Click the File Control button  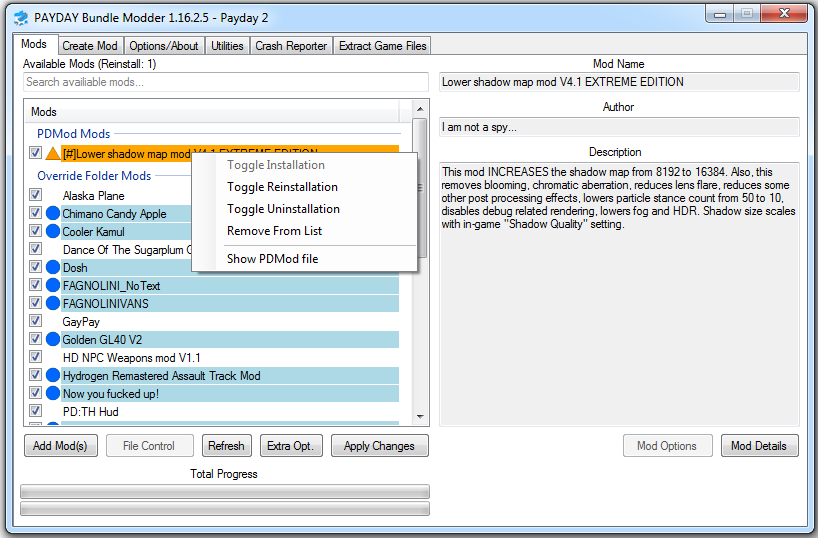150,446
